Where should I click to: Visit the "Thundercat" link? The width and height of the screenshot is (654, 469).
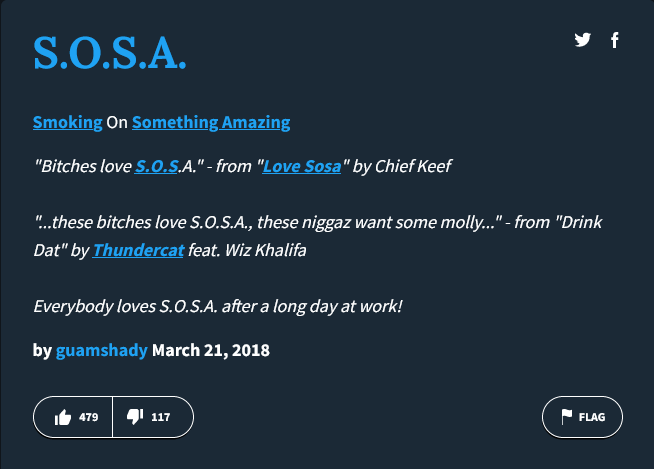138,250
